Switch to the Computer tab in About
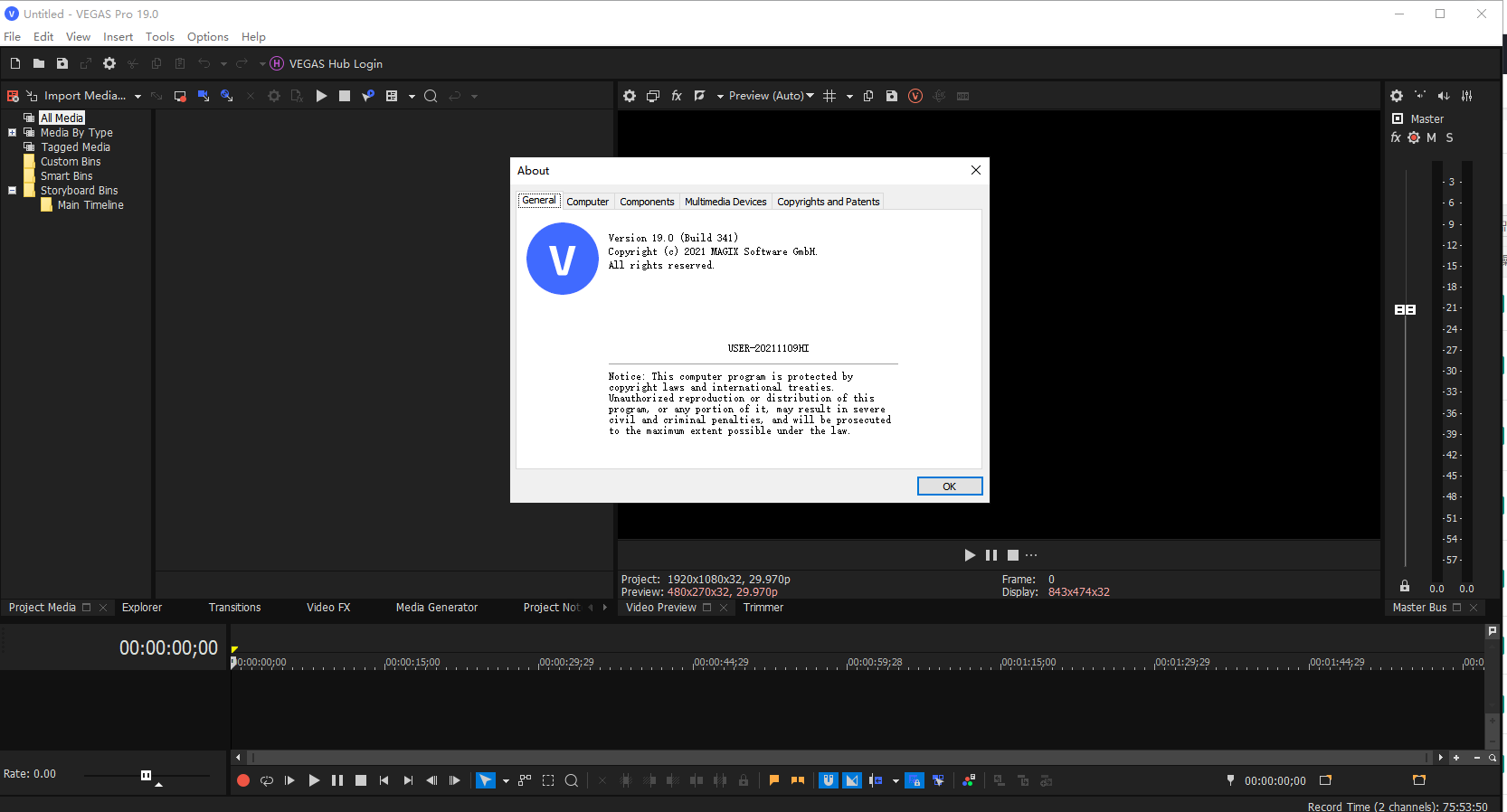Screen dimensions: 1507x812 [588, 202]
